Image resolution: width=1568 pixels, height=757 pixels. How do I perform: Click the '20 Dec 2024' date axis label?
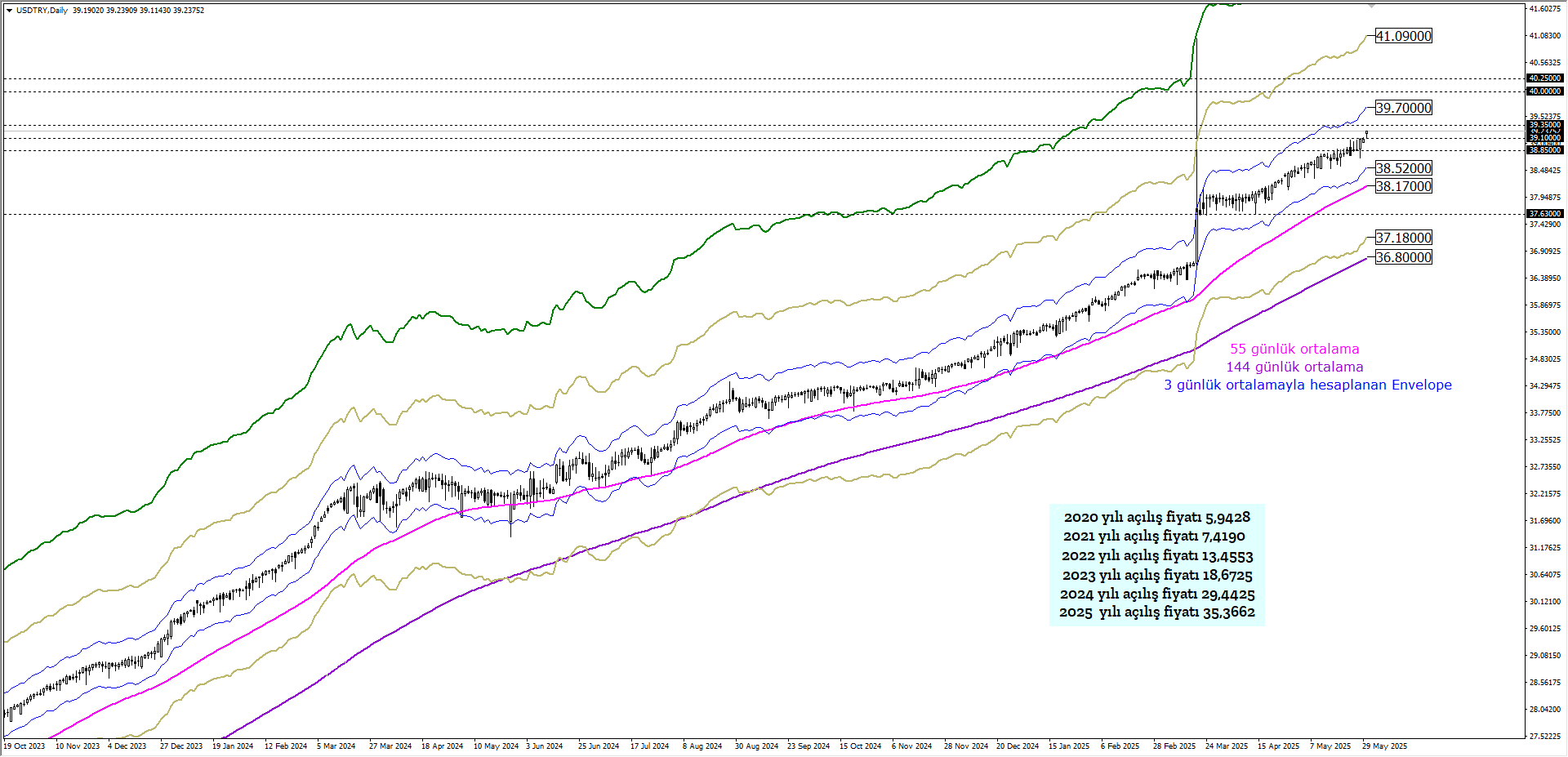pyautogui.click(x=1018, y=746)
